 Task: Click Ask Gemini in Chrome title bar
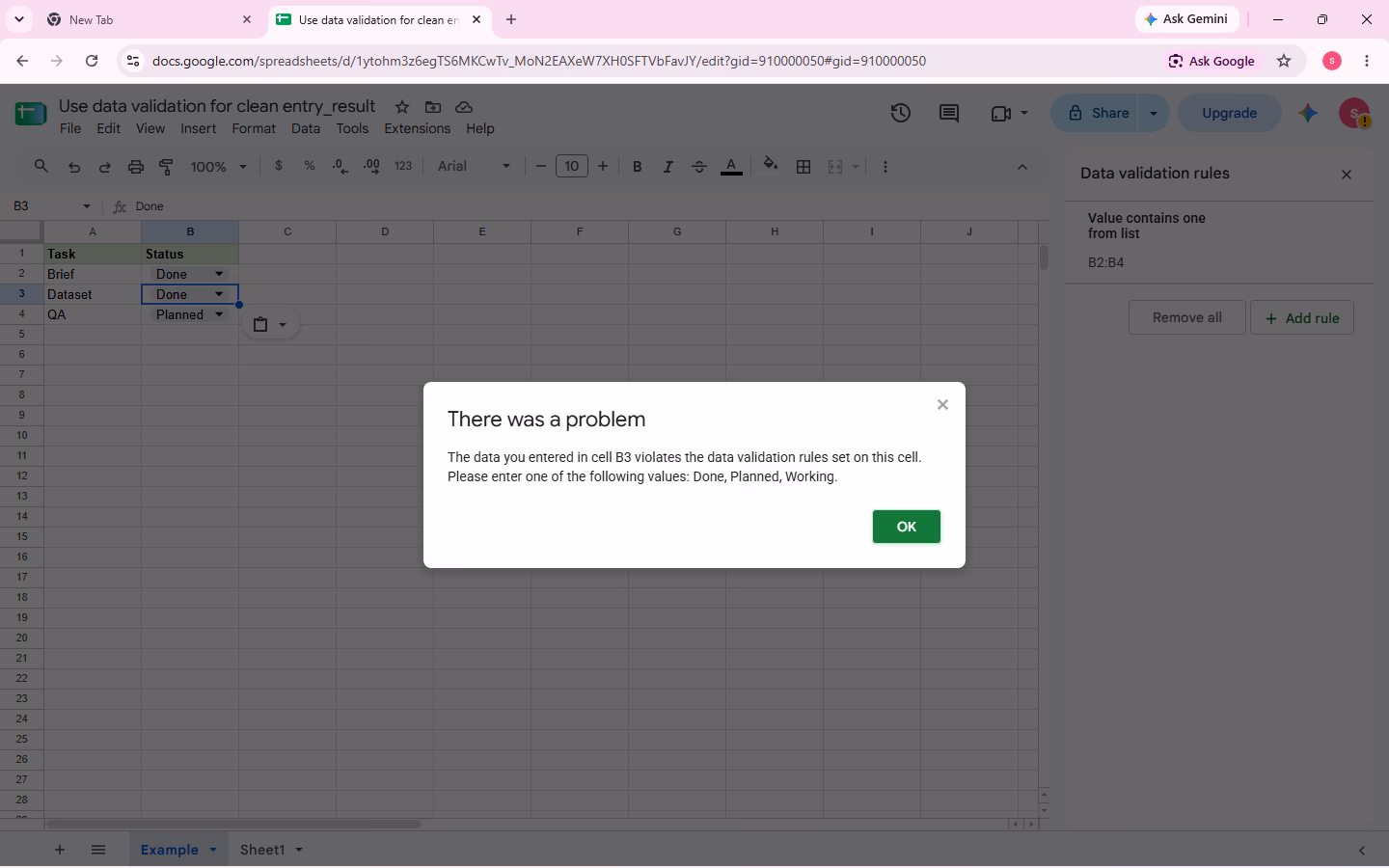(x=1186, y=19)
